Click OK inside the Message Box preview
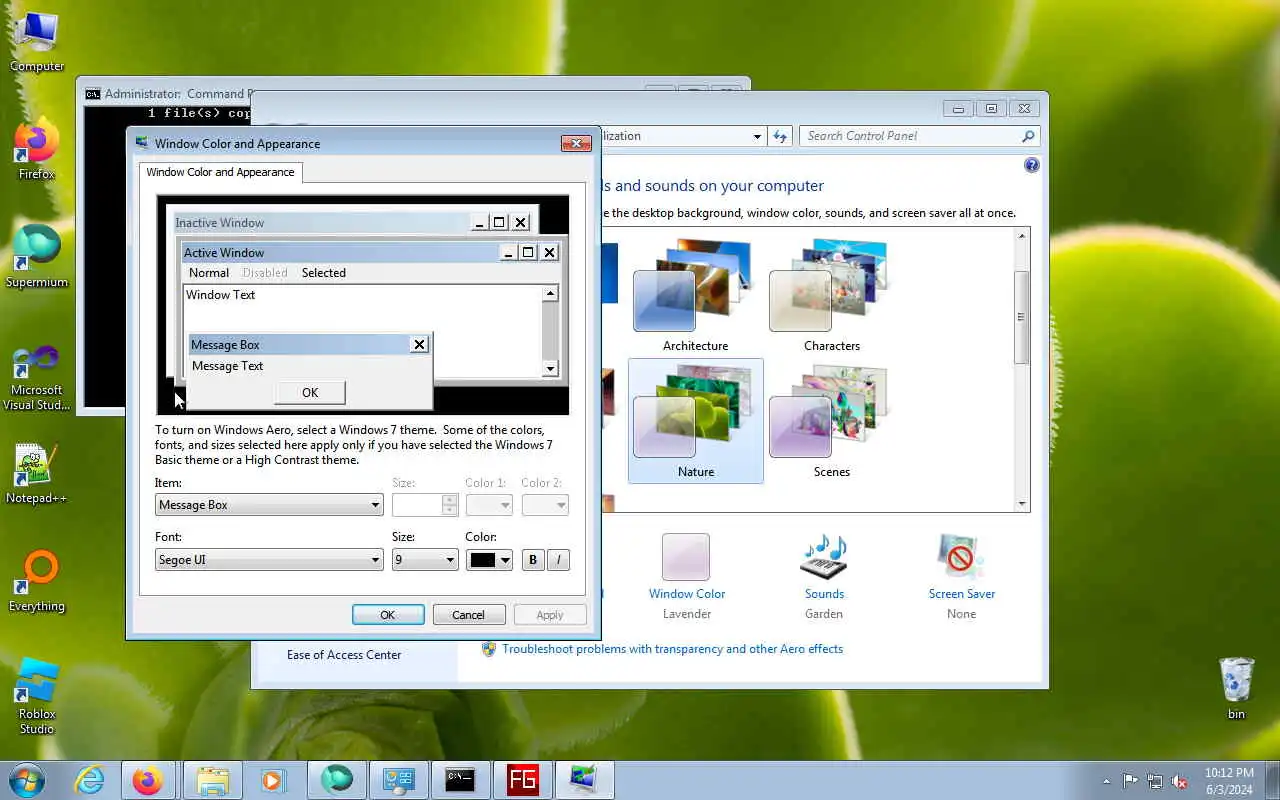Image resolution: width=1280 pixels, height=800 pixels. point(310,393)
